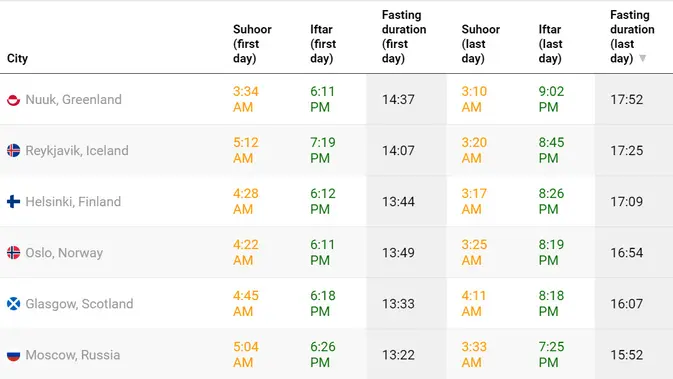Viewport: 673px width, 379px height.
Task: Click the Greenland flag icon
Action: pyautogui.click(x=13, y=100)
